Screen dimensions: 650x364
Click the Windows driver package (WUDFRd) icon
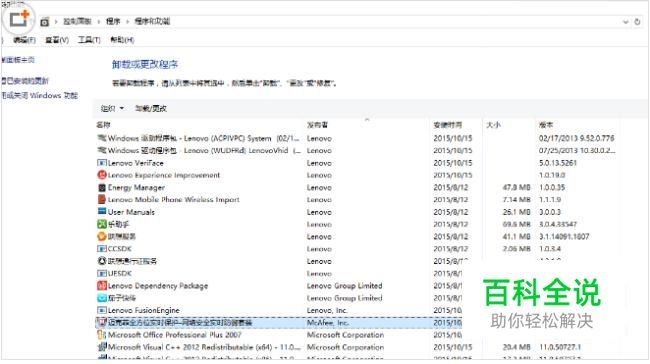(x=102, y=150)
